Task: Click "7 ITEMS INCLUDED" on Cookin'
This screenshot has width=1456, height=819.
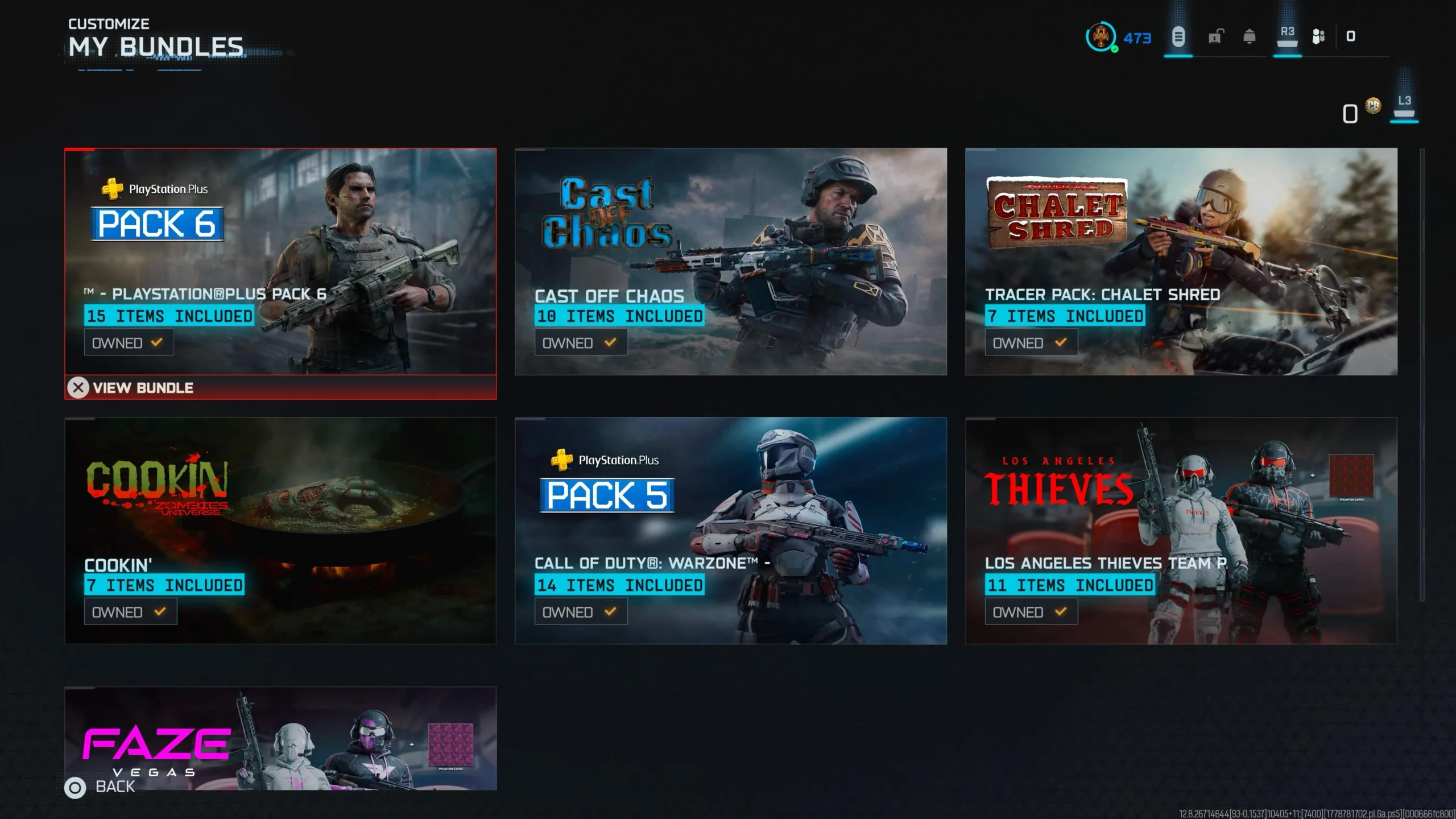Action: pyautogui.click(x=164, y=585)
